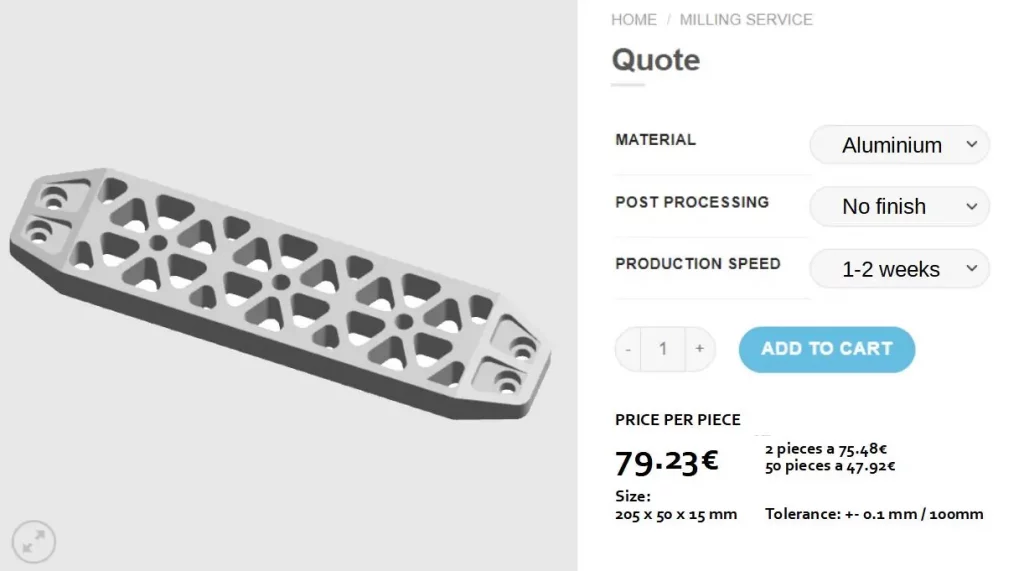Click the fullscreen expand icon on the preview
This screenshot has height=571, width=1024.
pos(34,542)
